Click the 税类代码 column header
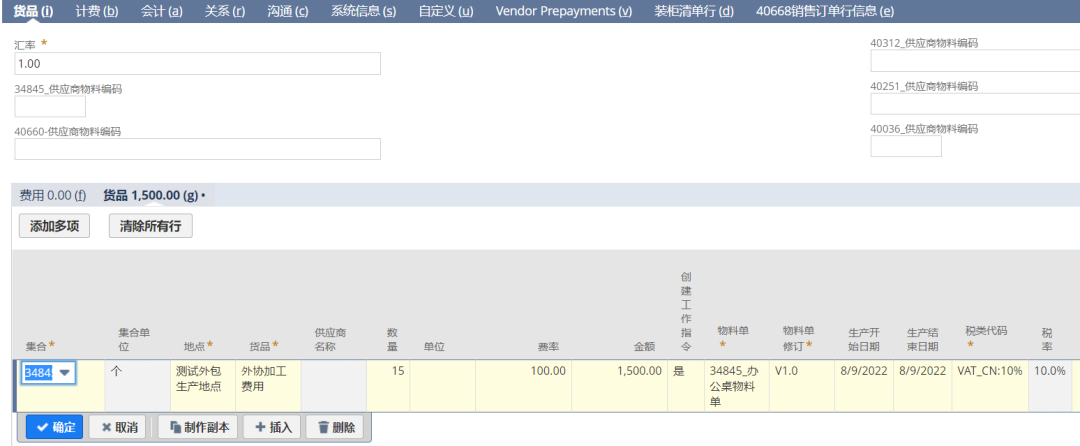 (x=986, y=337)
